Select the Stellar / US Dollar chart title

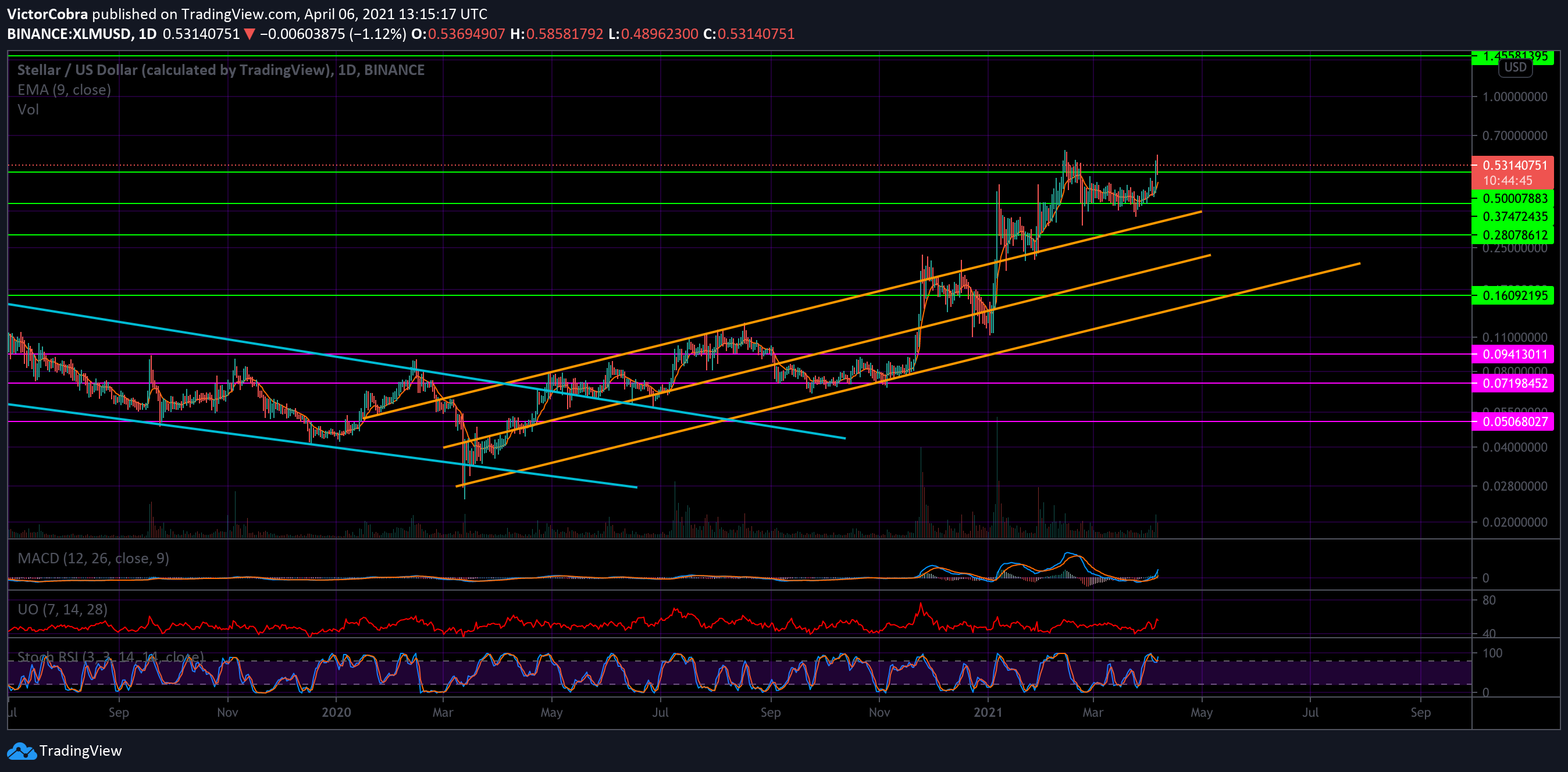click(x=221, y=70)
